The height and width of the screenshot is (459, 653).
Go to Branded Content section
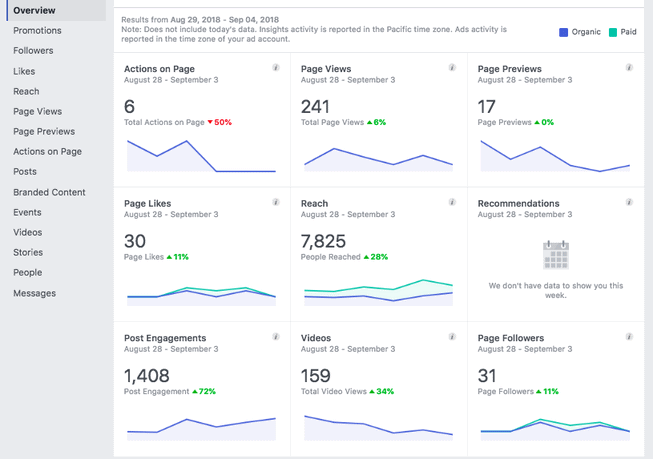[49, 192]
